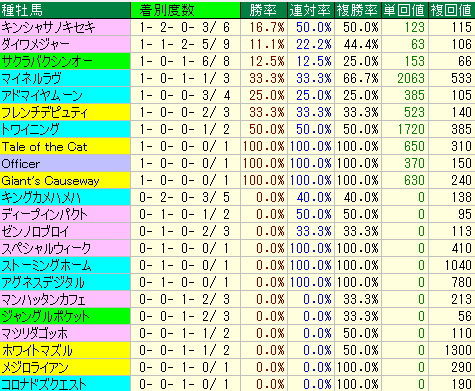Click the 213 place return value
The image size is (475, 391).
point(452,299)
